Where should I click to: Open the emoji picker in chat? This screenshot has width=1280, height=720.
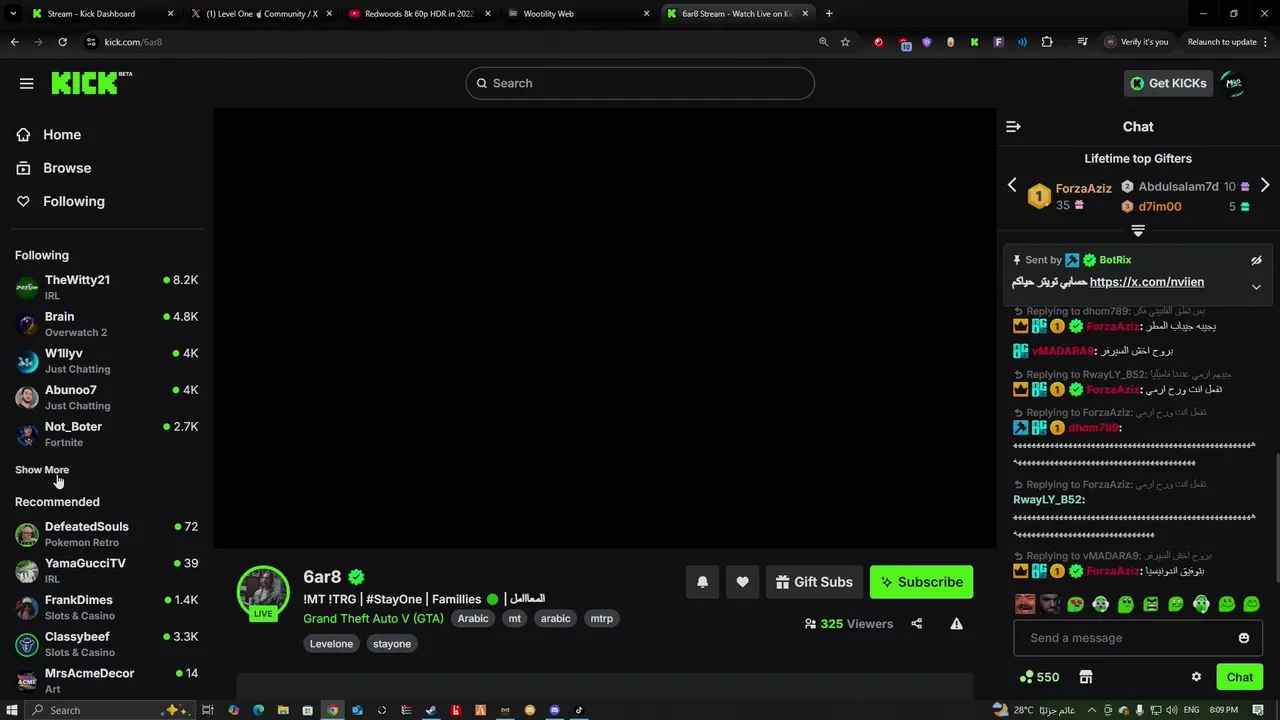tap(1243, 638)
